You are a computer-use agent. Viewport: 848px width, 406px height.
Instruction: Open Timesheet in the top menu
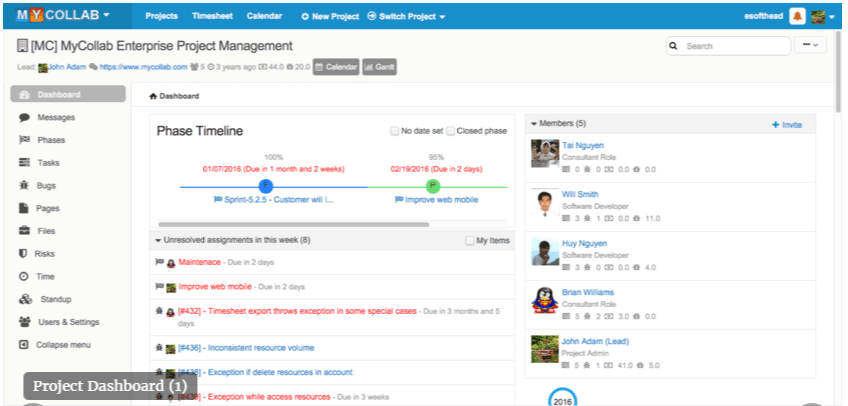click(212, 16)
